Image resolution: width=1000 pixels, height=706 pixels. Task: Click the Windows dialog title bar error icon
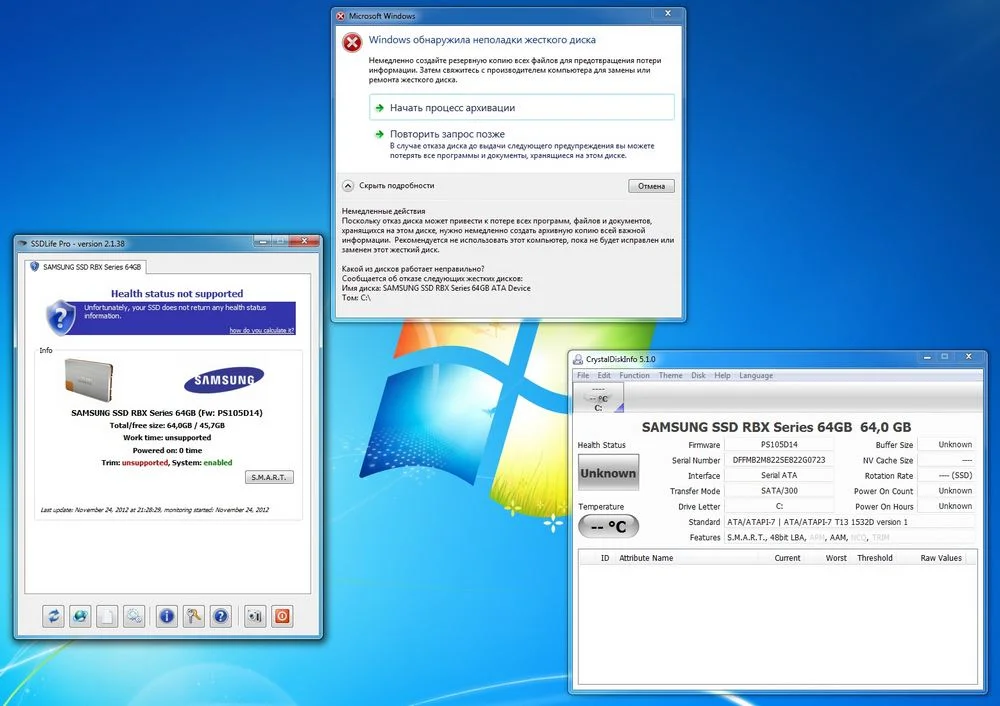click(341, 16)
